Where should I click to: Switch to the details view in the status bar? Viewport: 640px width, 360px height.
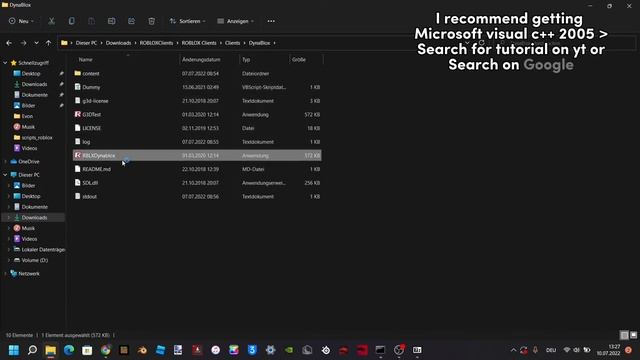624,335
